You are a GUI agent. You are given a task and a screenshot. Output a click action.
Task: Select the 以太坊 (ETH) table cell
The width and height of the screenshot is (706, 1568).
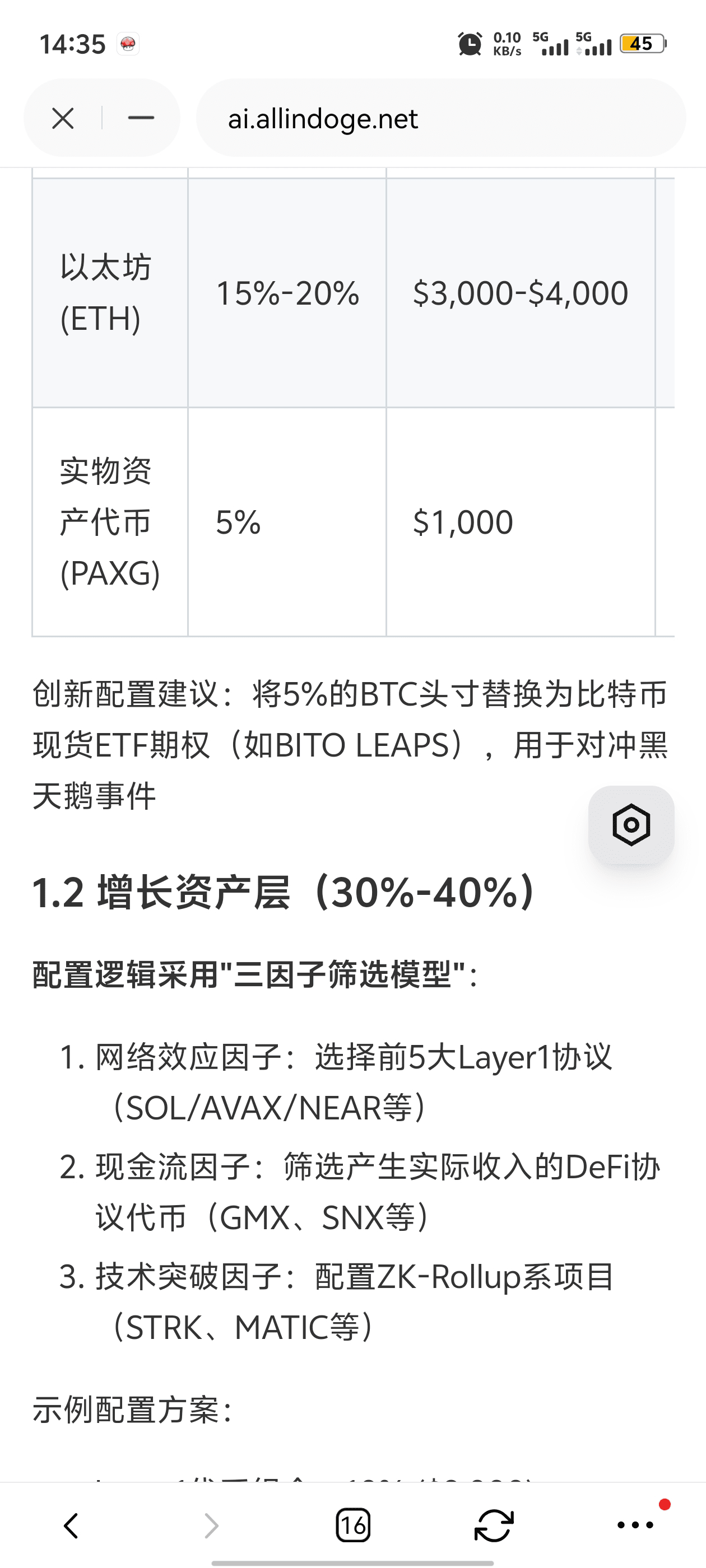click(x=110, y=293)
